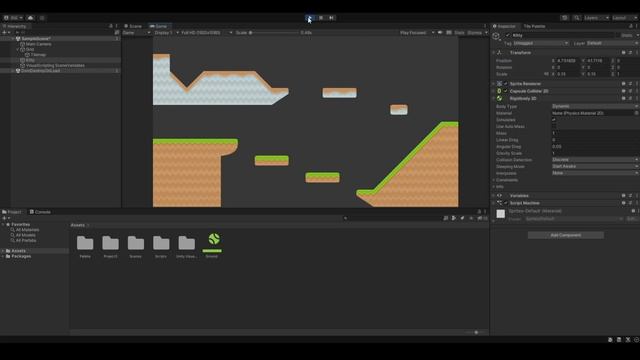The height and width of the screenshot is (360, 640).
Task: Open the Play Focused dropdown
Action: (416, 33)
